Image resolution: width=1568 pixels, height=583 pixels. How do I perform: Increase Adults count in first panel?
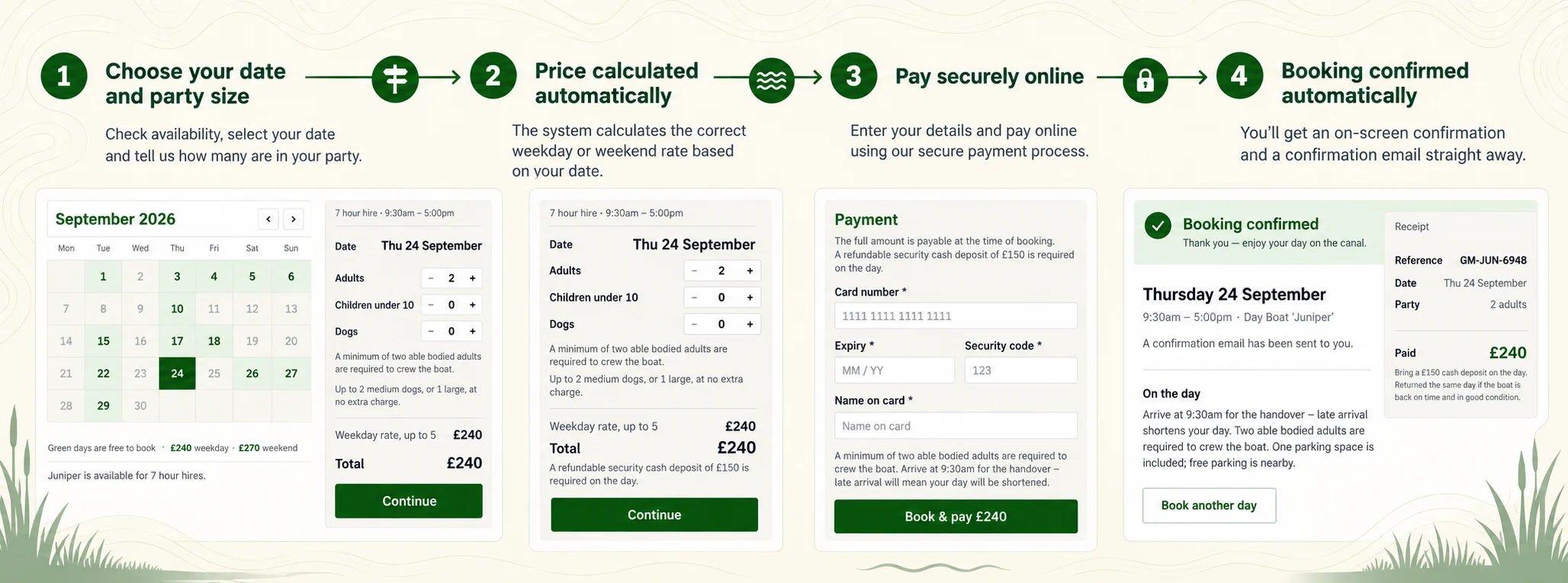(x=473, y=278)
